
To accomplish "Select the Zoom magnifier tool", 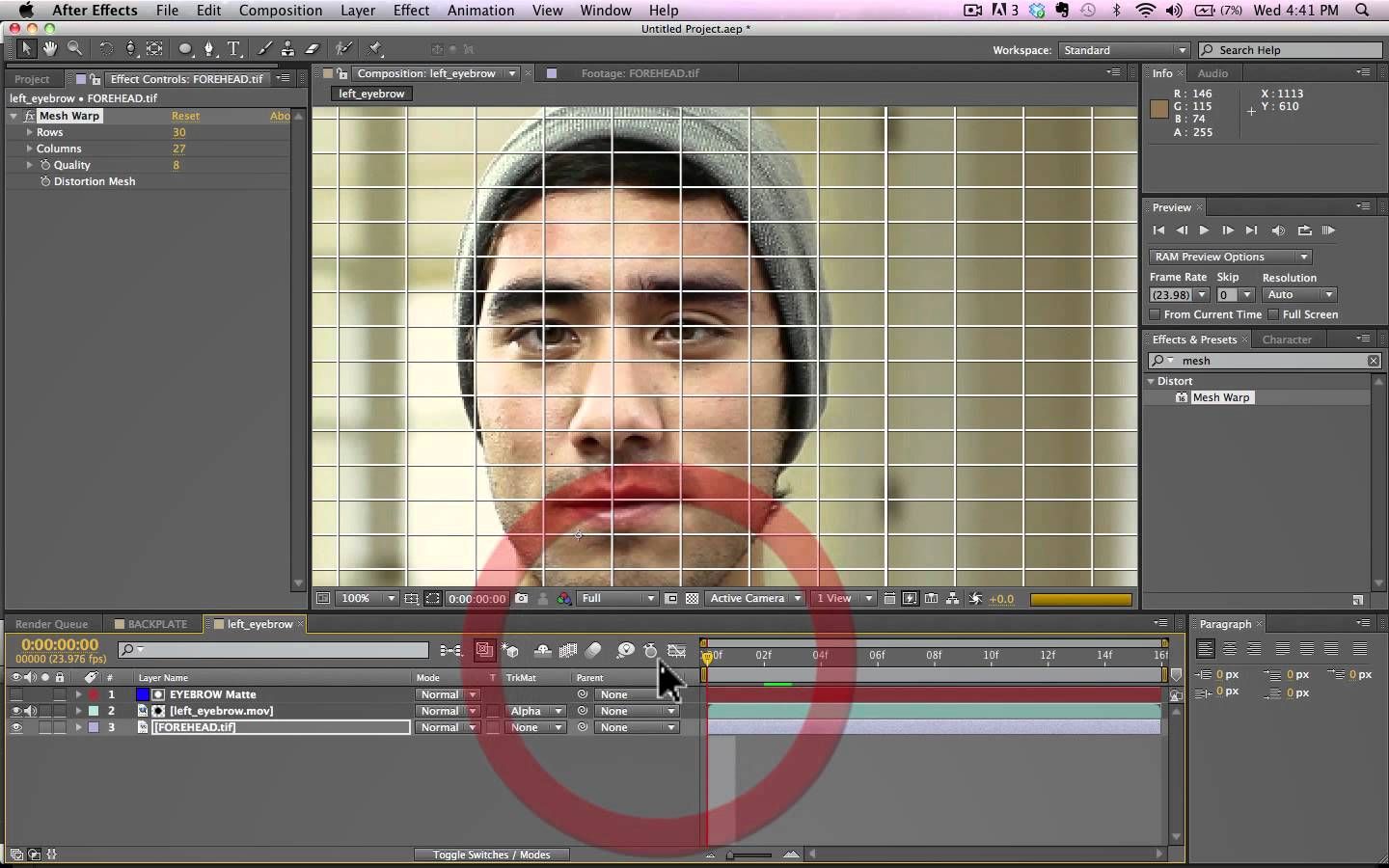I will [x=74, y=48].
